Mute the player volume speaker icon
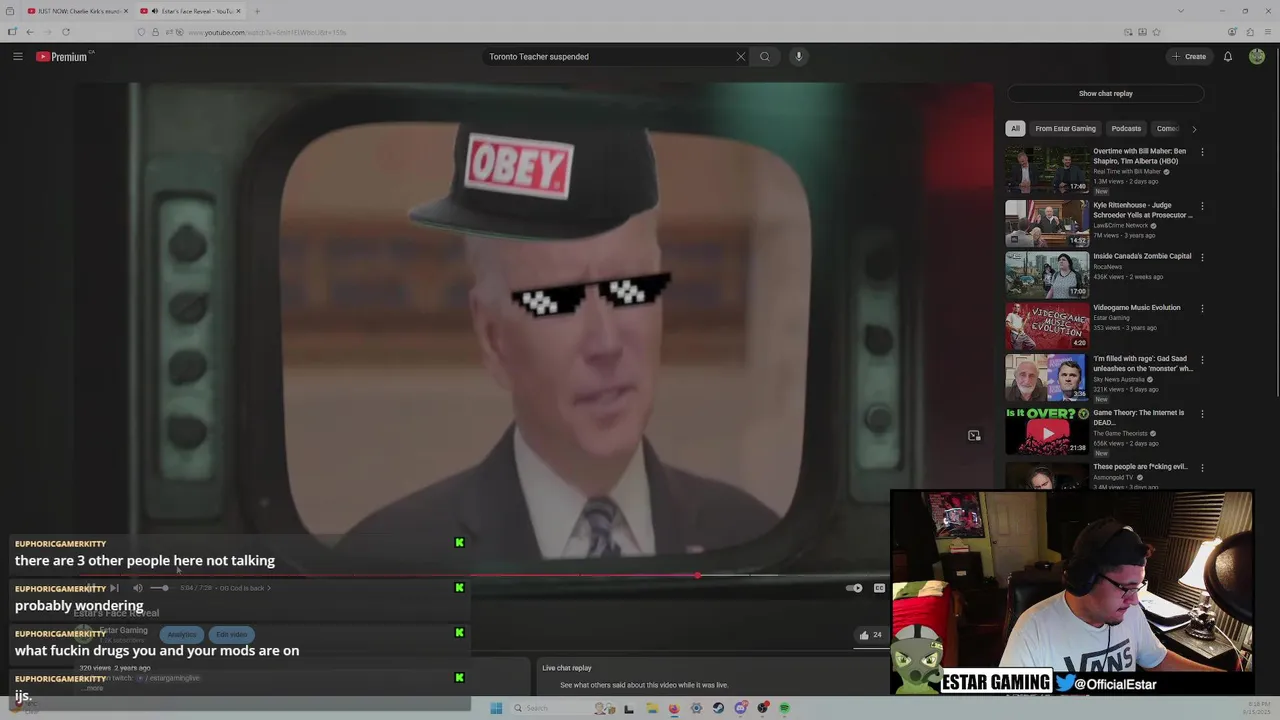 click(138, 588)
